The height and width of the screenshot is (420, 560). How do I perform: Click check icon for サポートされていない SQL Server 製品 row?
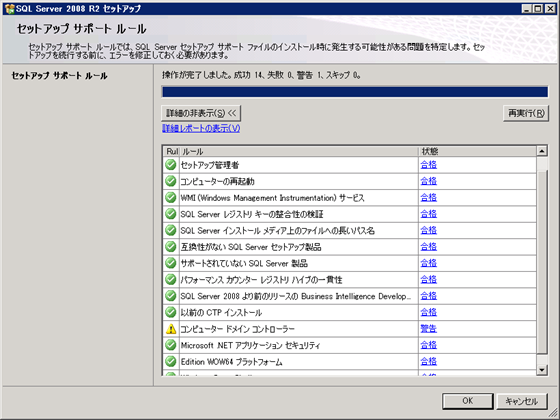[x=171, y=263]
